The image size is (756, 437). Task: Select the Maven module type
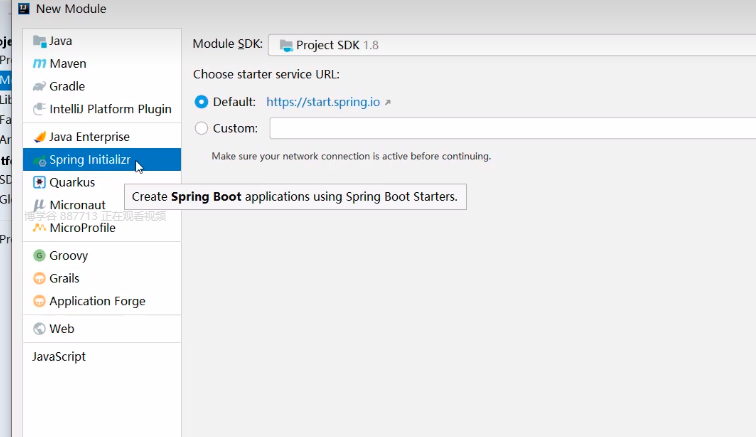102,64
